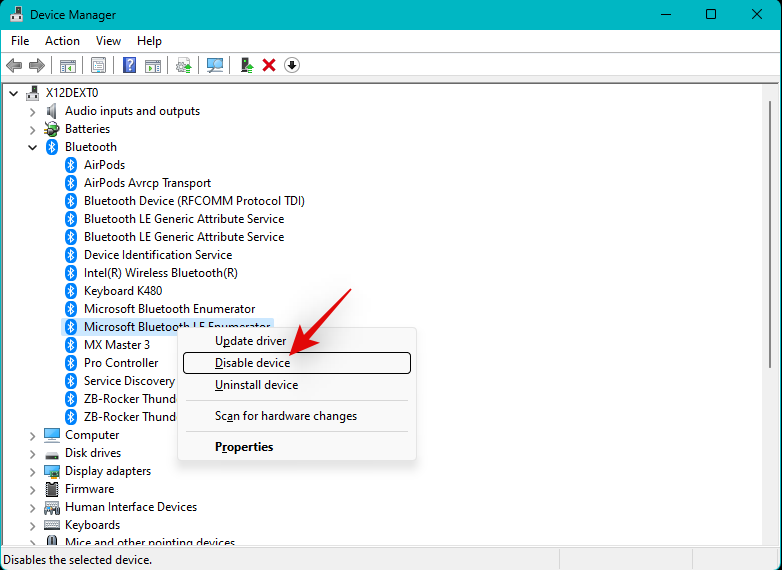
Task: Choose Uninstall device in context menu
Action: [x=297, y=384]
